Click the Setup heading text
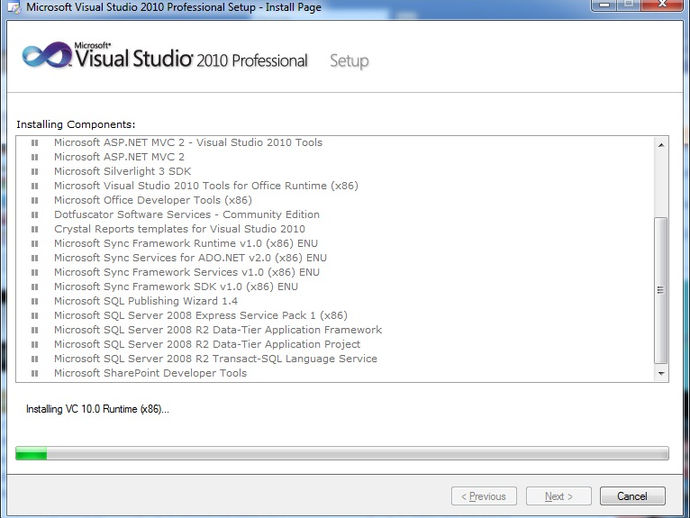The width and height of the screenshot is (690, 518). coord(349,61)
